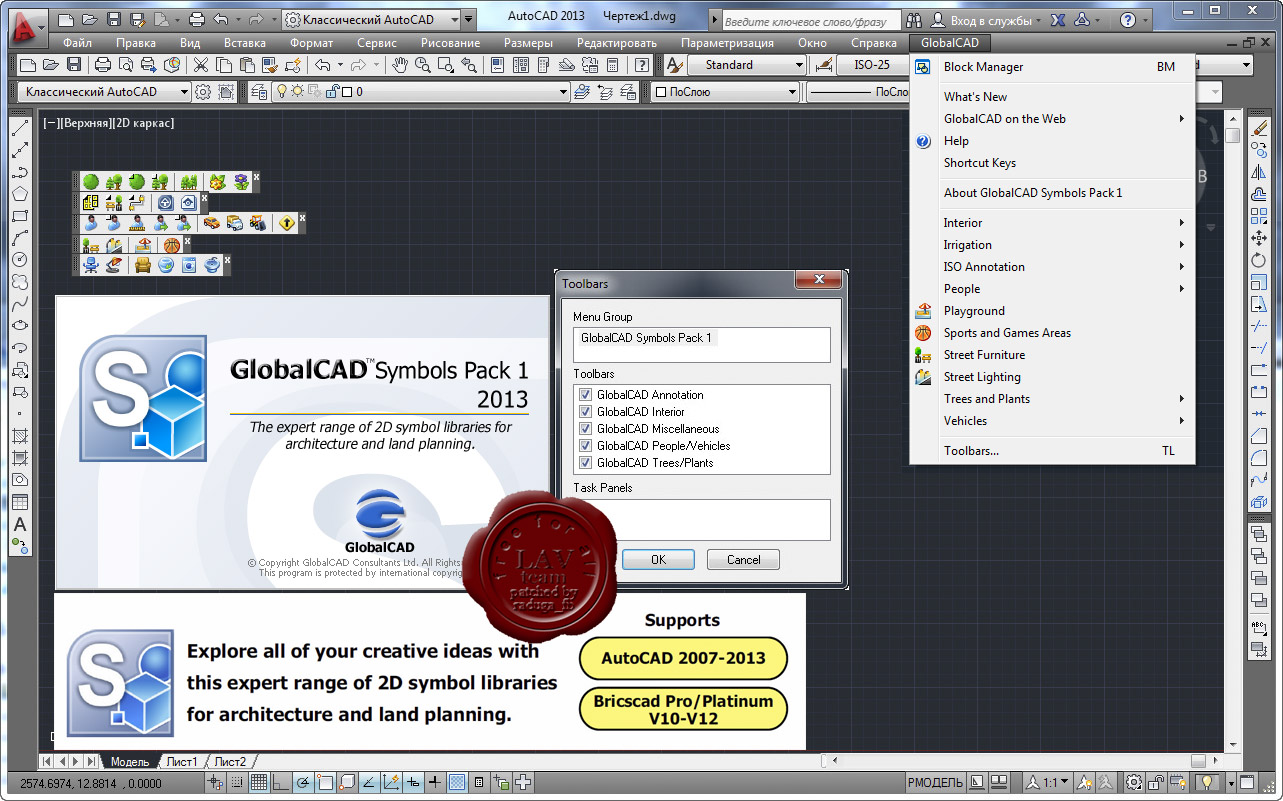Click the Plot (printer) icon in standard toolbar

pyautogui.click(x=102, y=65)
